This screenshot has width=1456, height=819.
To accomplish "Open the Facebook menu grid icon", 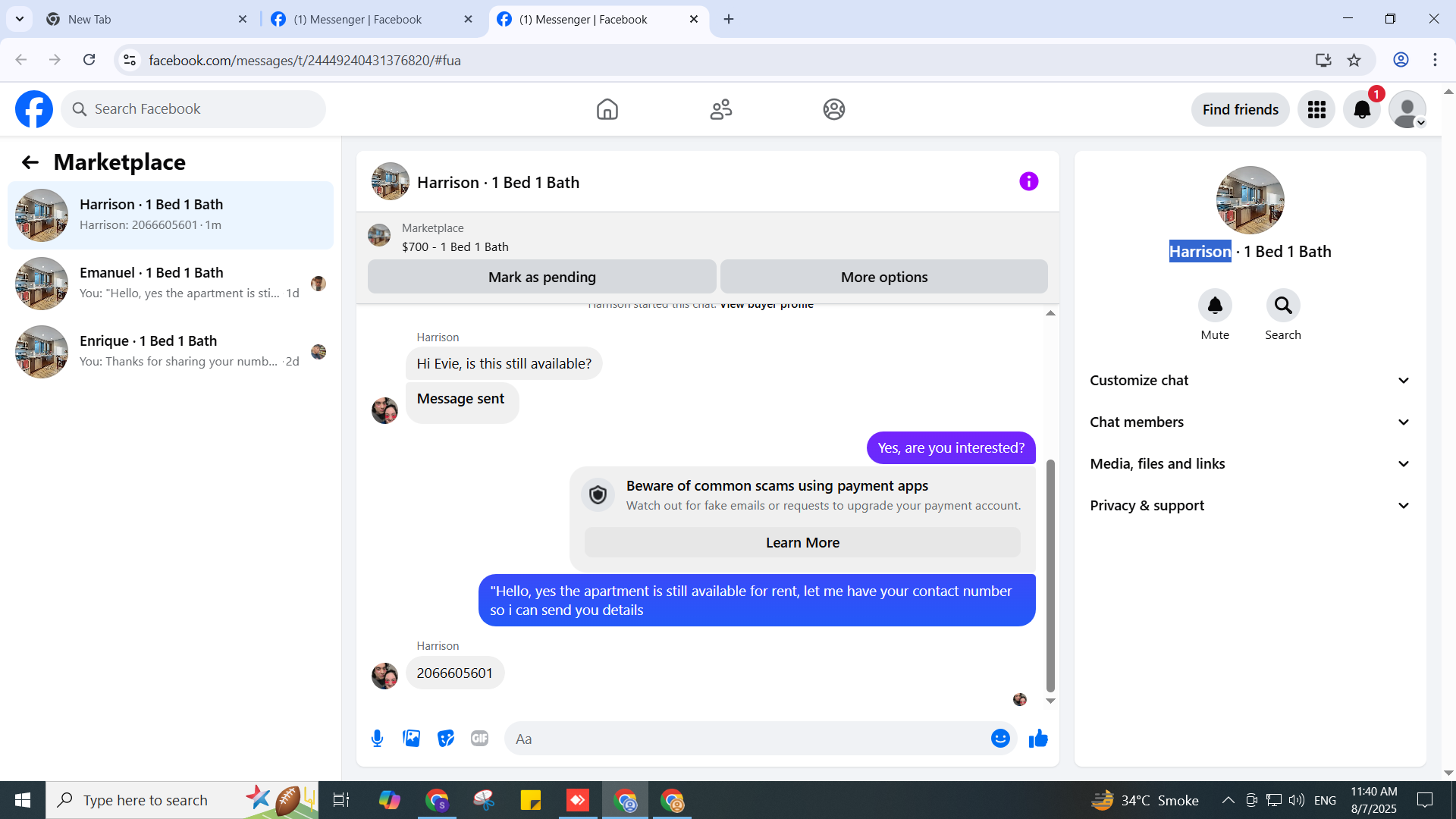I will click(x=1316, y=110).
